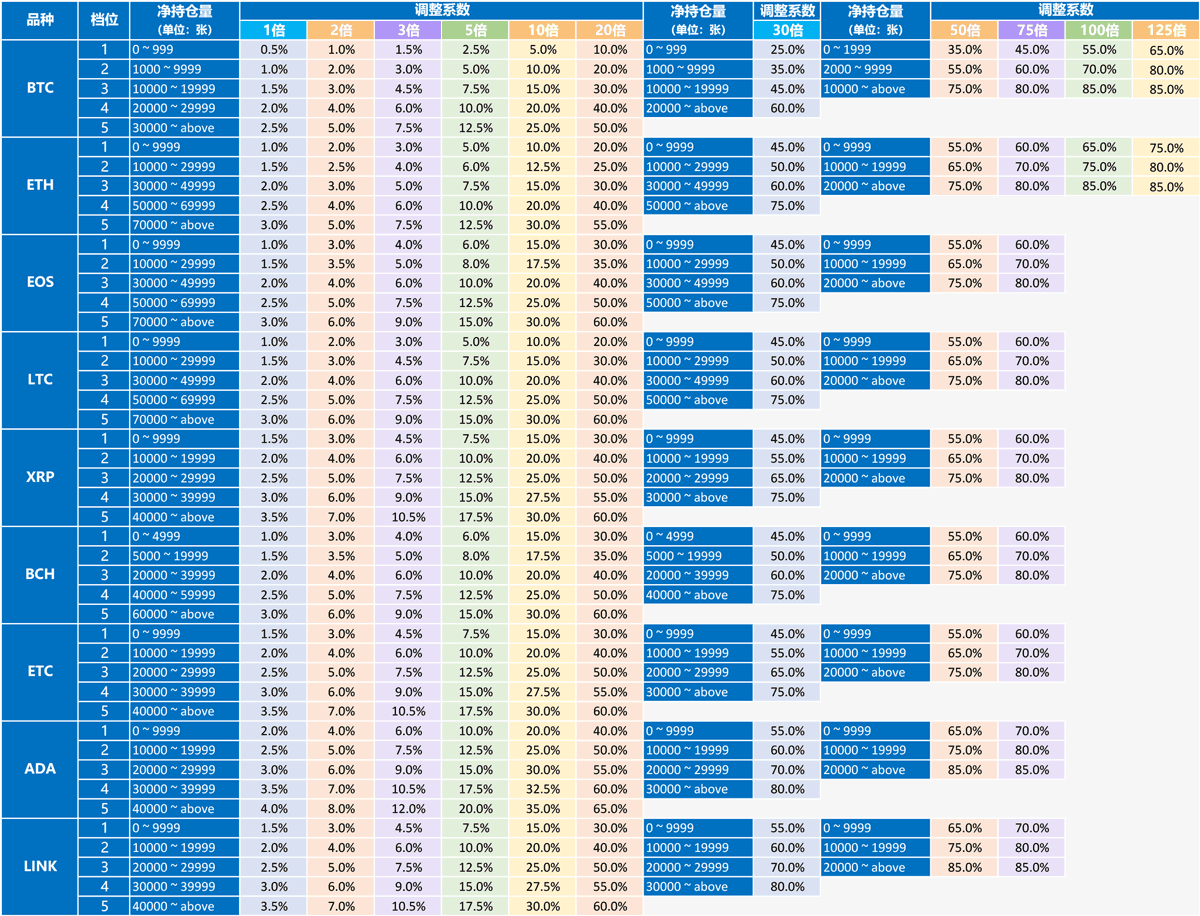Image resolution: width=1200 pixels, height=916 pixels.
Task: Click the 0.5% value in BTC row
Action: [273, 49]
